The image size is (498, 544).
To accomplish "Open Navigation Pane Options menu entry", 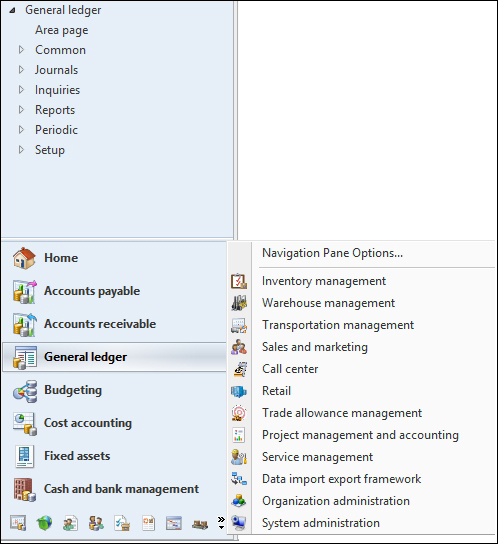I will click(x=332, y=253).
